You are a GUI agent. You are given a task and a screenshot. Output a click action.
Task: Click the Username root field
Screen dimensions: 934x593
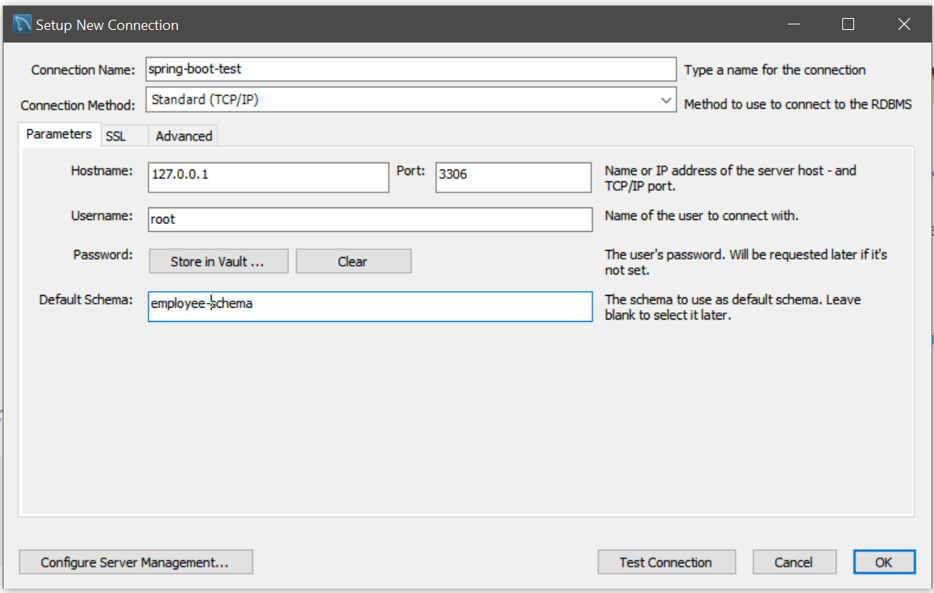click(x=370, y=219)
